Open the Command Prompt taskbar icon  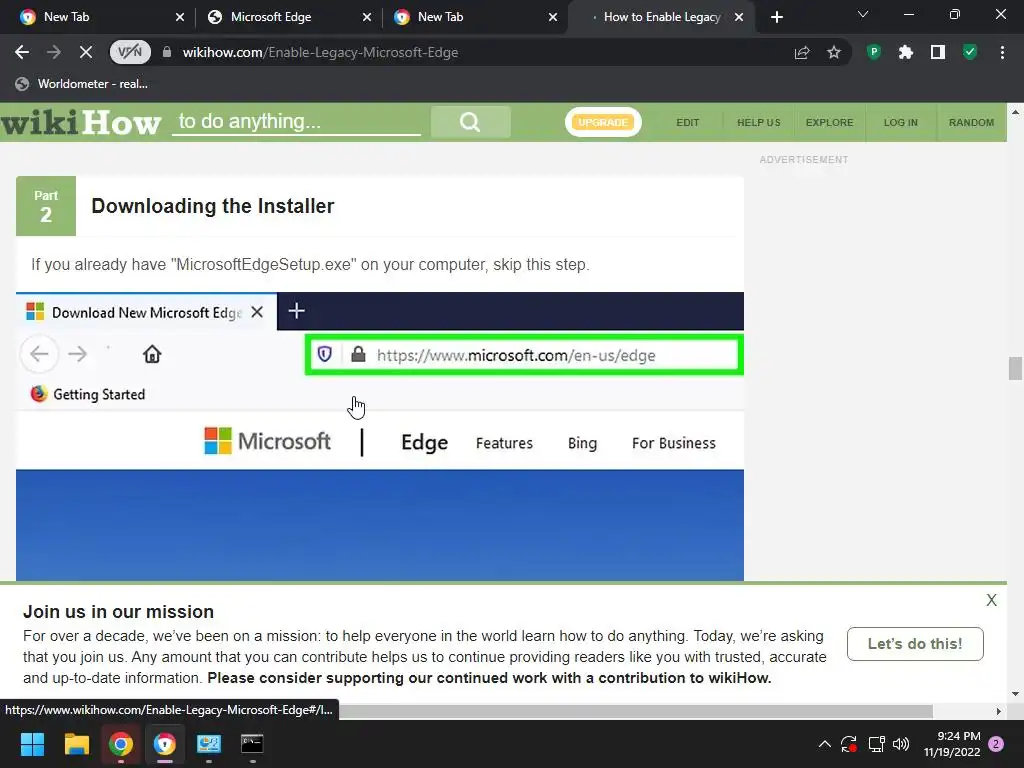pos(252,744)
